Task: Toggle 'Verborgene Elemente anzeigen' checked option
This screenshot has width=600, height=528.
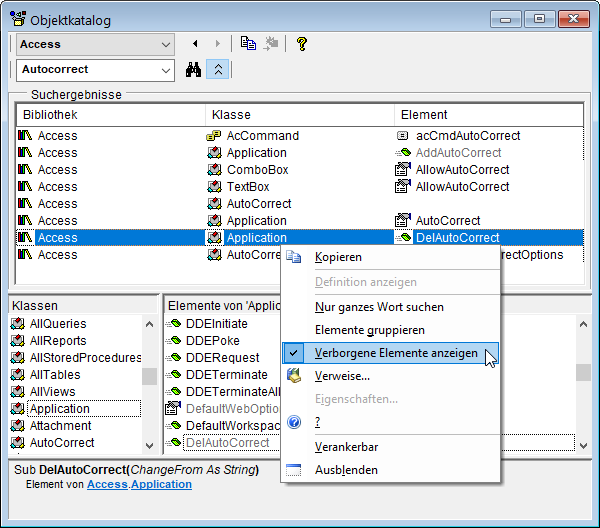Action: [395, 353]
